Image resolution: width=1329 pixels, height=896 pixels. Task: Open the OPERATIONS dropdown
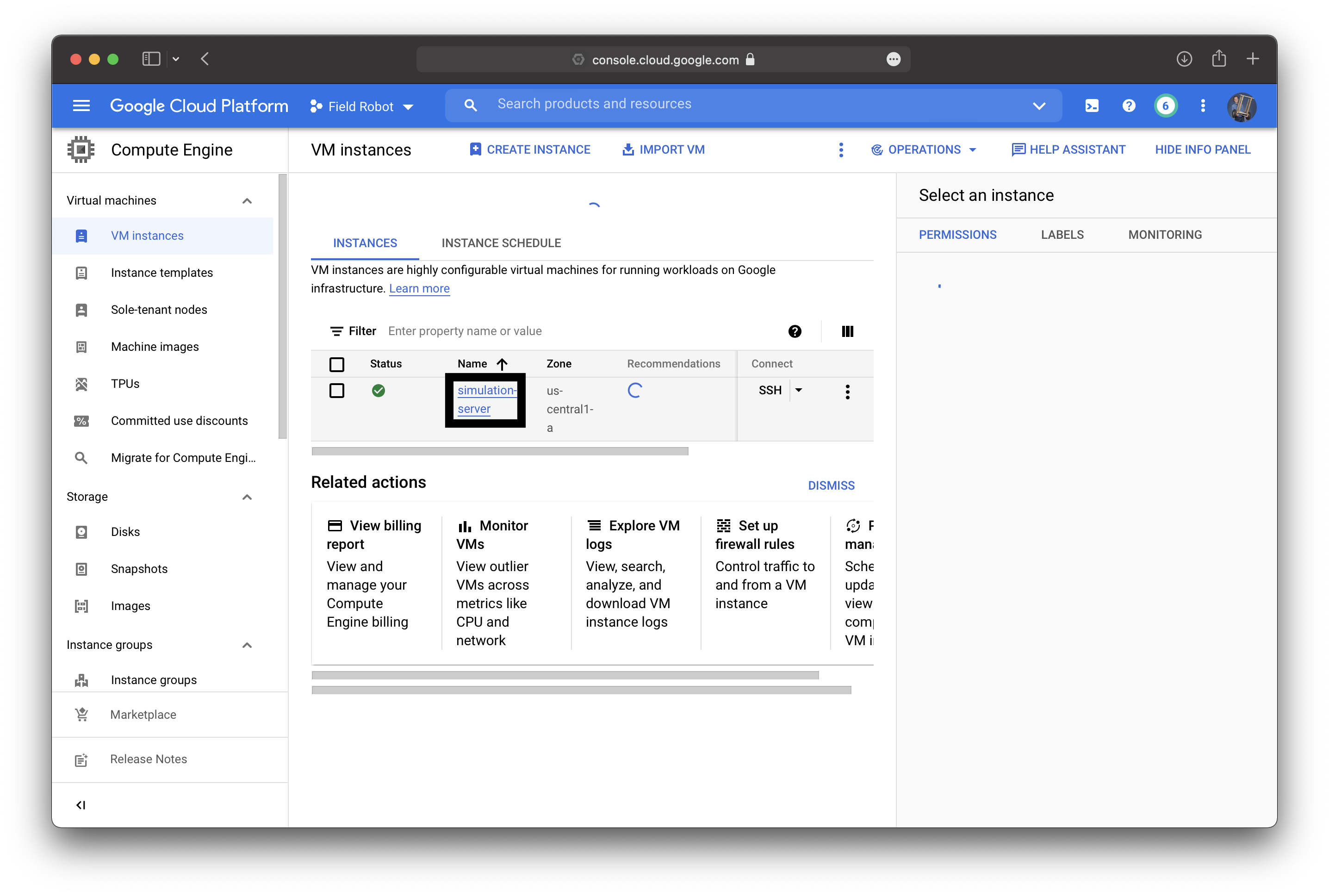pos(923,149)
